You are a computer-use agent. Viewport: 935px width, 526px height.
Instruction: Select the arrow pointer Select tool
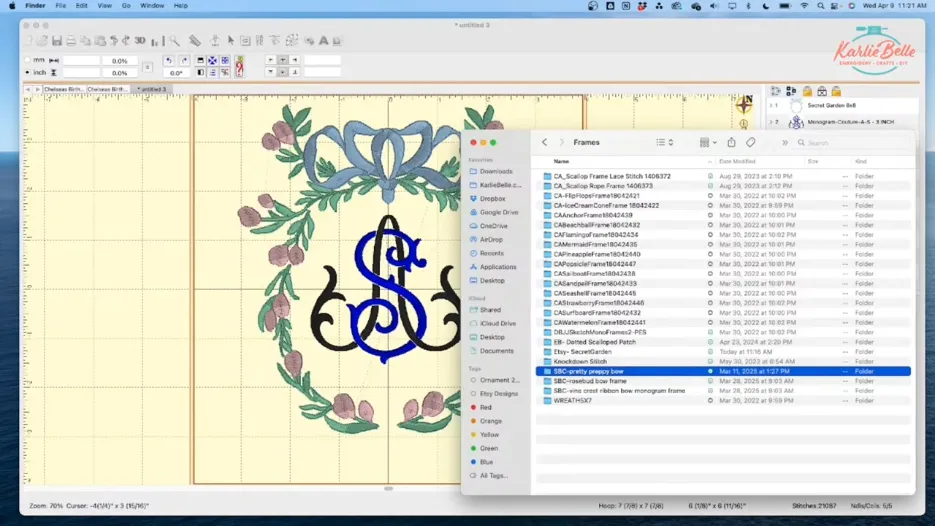(x=231, y=41)
